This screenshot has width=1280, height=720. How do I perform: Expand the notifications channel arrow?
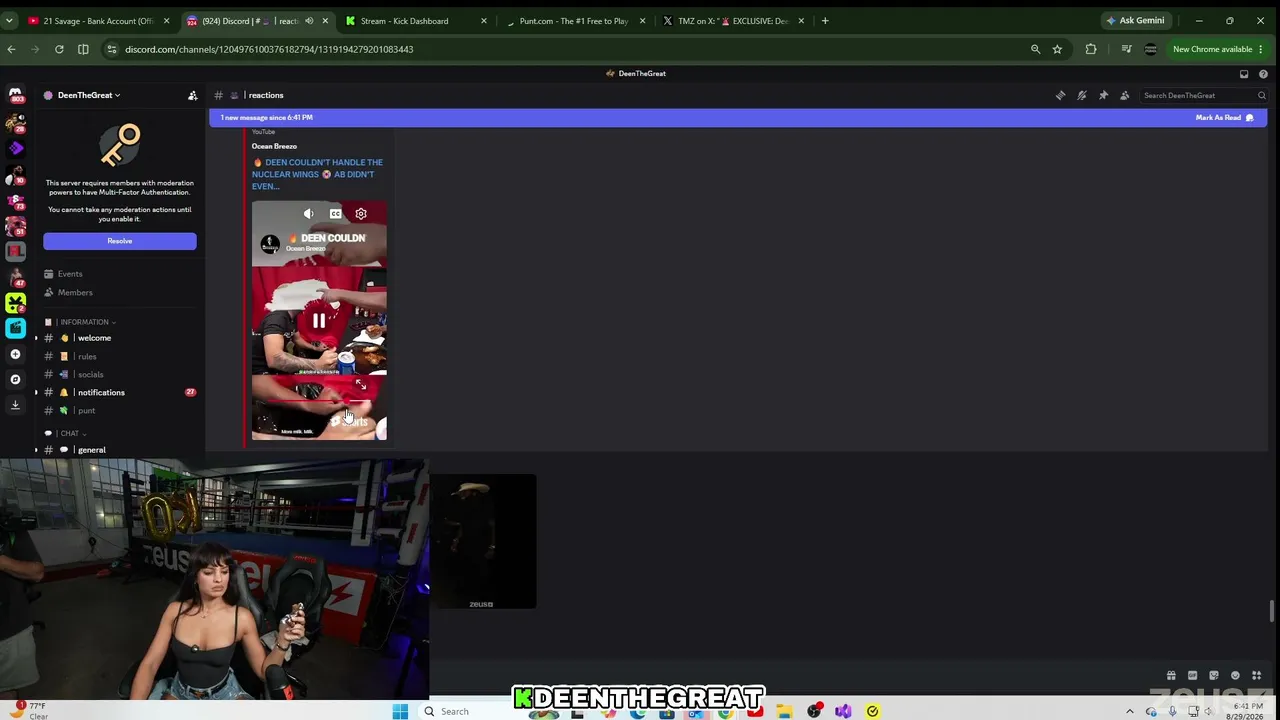36,392
